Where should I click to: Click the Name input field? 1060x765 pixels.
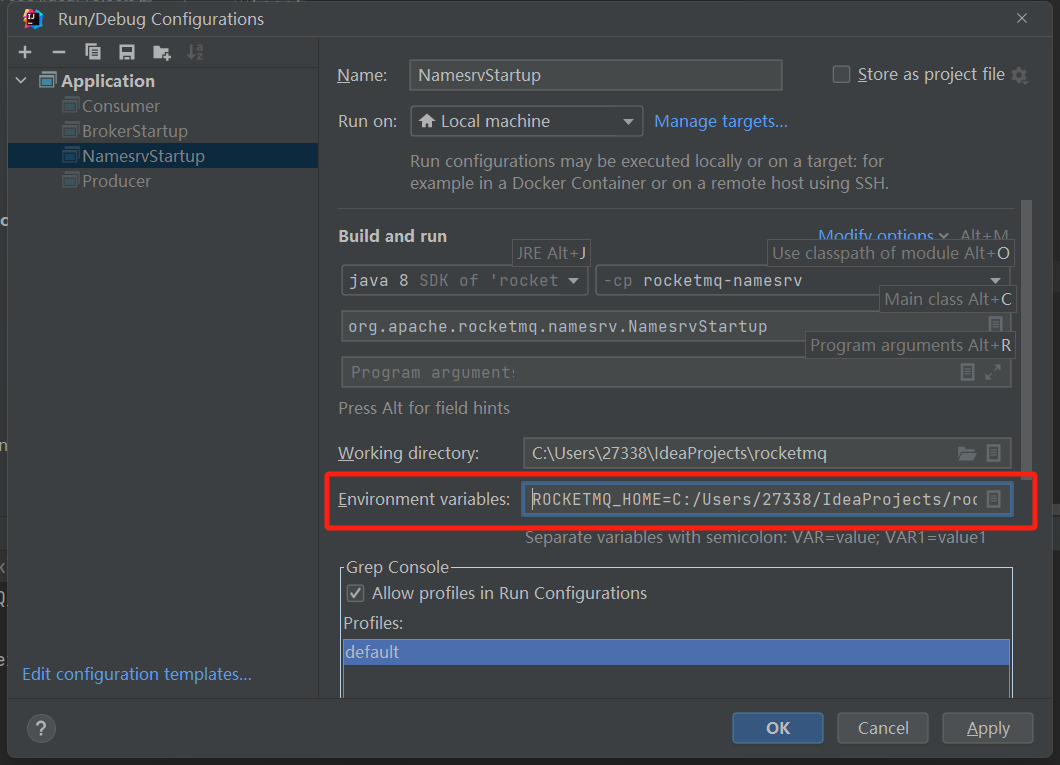pos(596,75)
